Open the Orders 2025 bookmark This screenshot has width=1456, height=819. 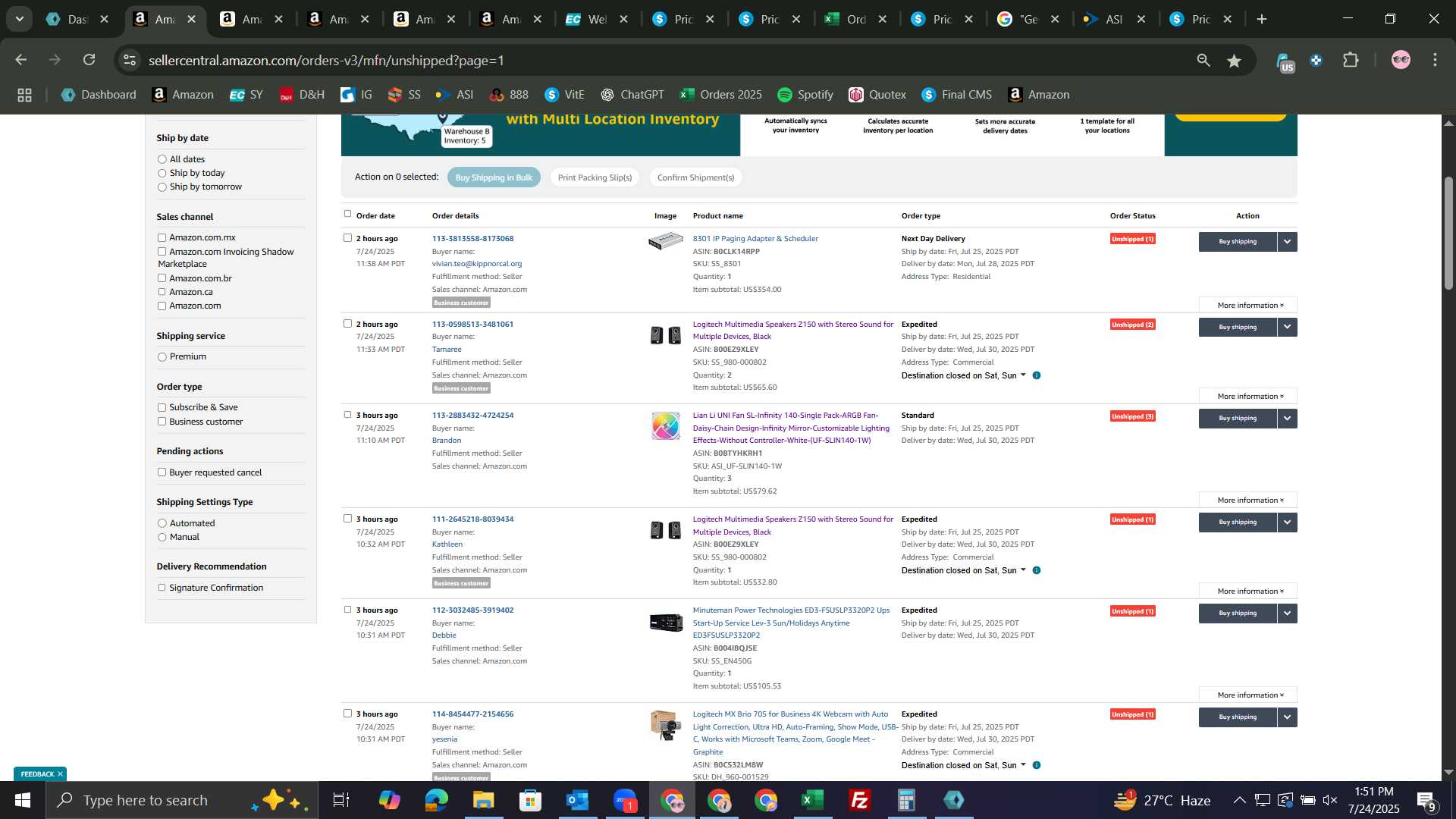coord(720,95)
